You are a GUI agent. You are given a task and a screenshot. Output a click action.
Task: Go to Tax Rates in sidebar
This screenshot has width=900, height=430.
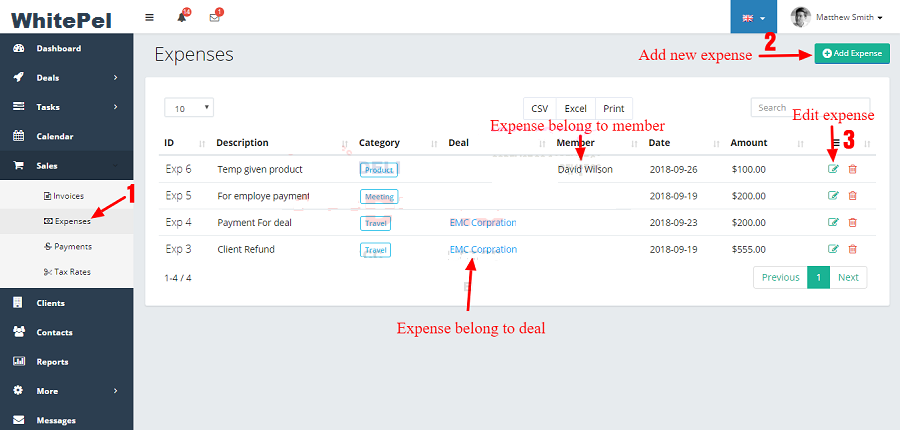[73, 271]
